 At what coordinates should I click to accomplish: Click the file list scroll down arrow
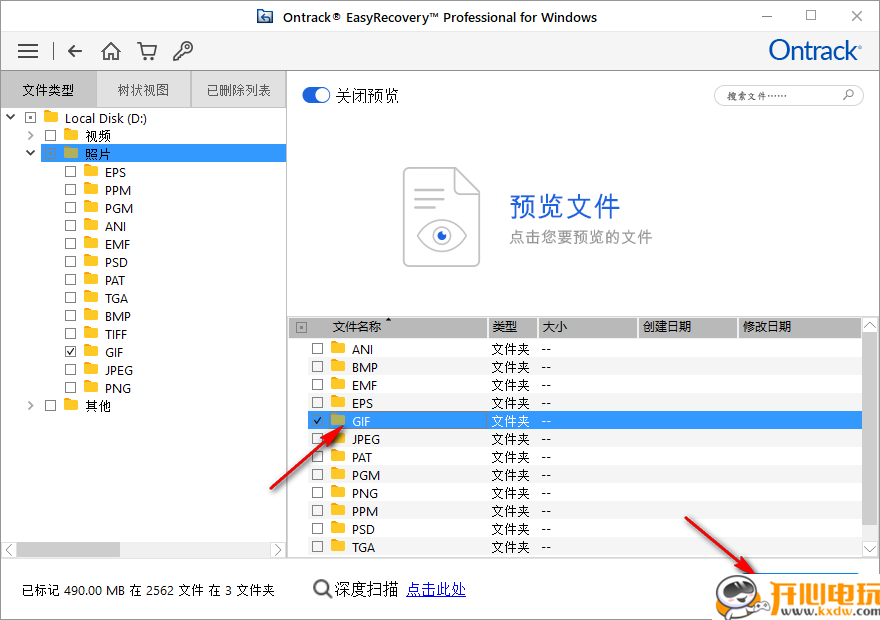(x=870, y=548)
